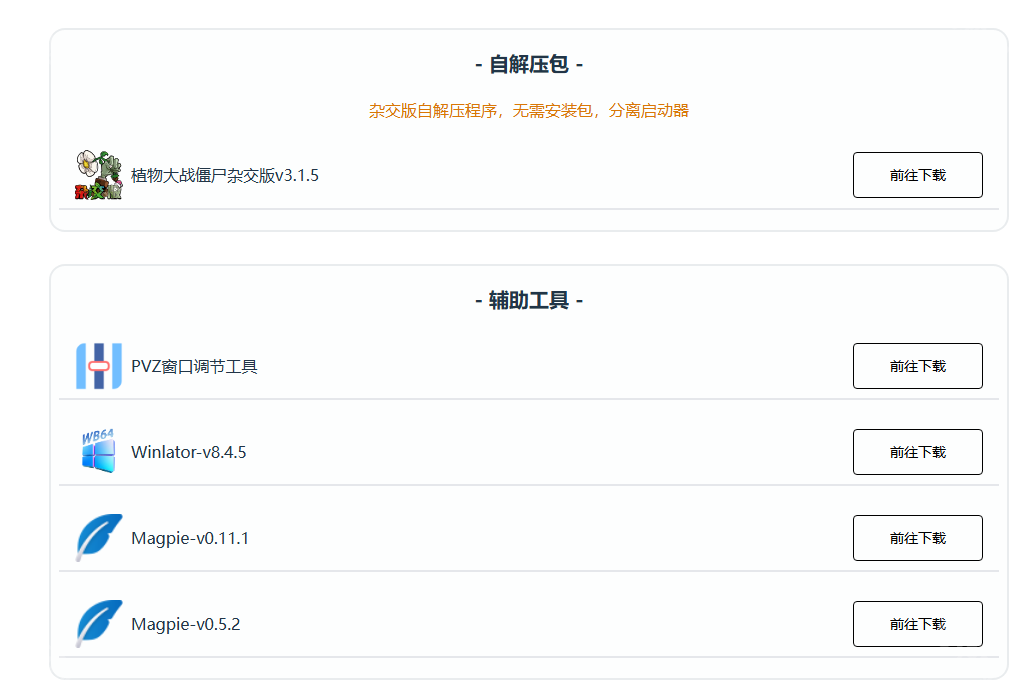This screenshot has width=1011, height=696.
Task: Download Winlator-v8.4.5 via 前往下载 button
Action: pos(917,452)
